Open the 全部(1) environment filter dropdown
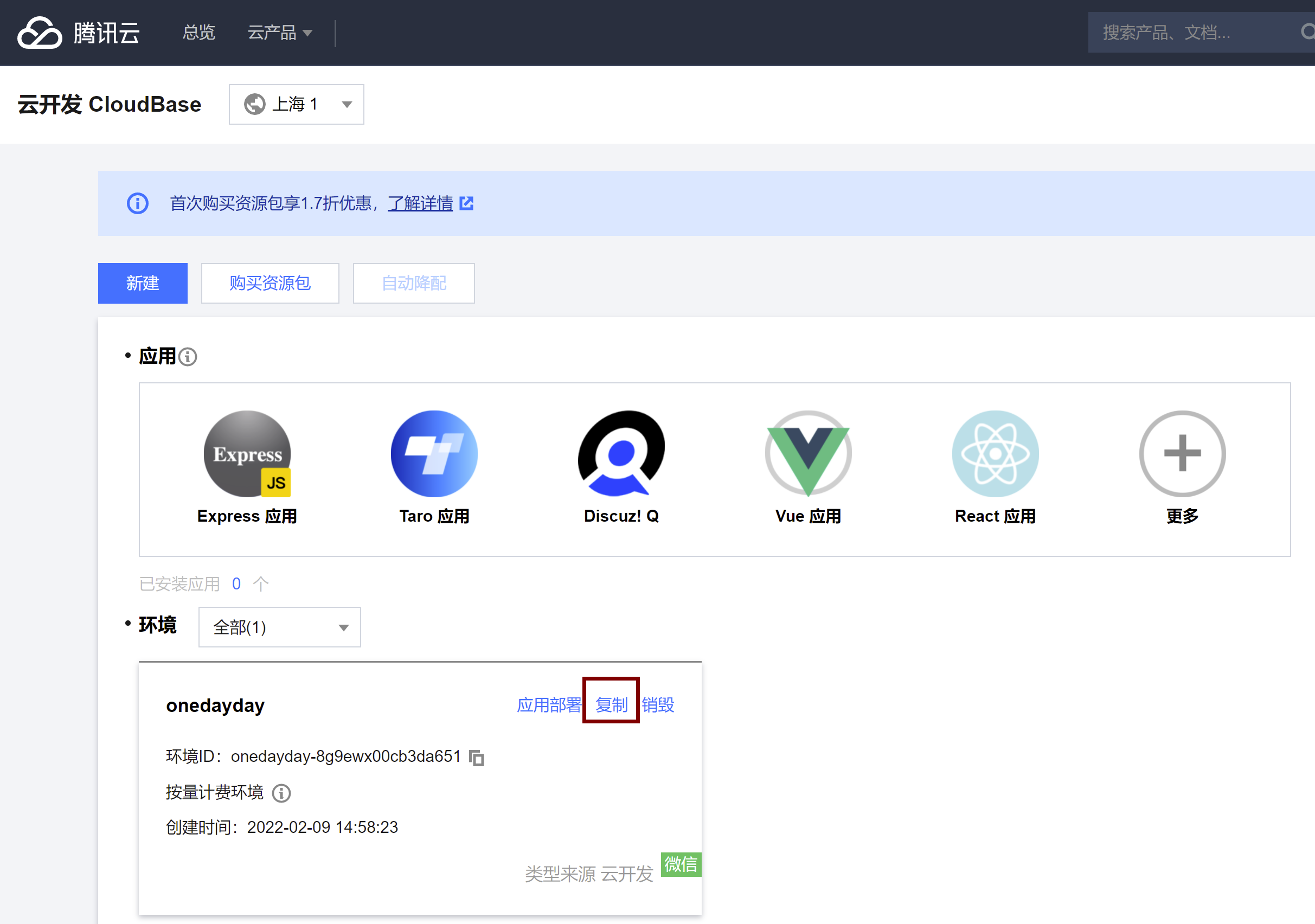Screen dimensions: 1315x924 (279, 627)
